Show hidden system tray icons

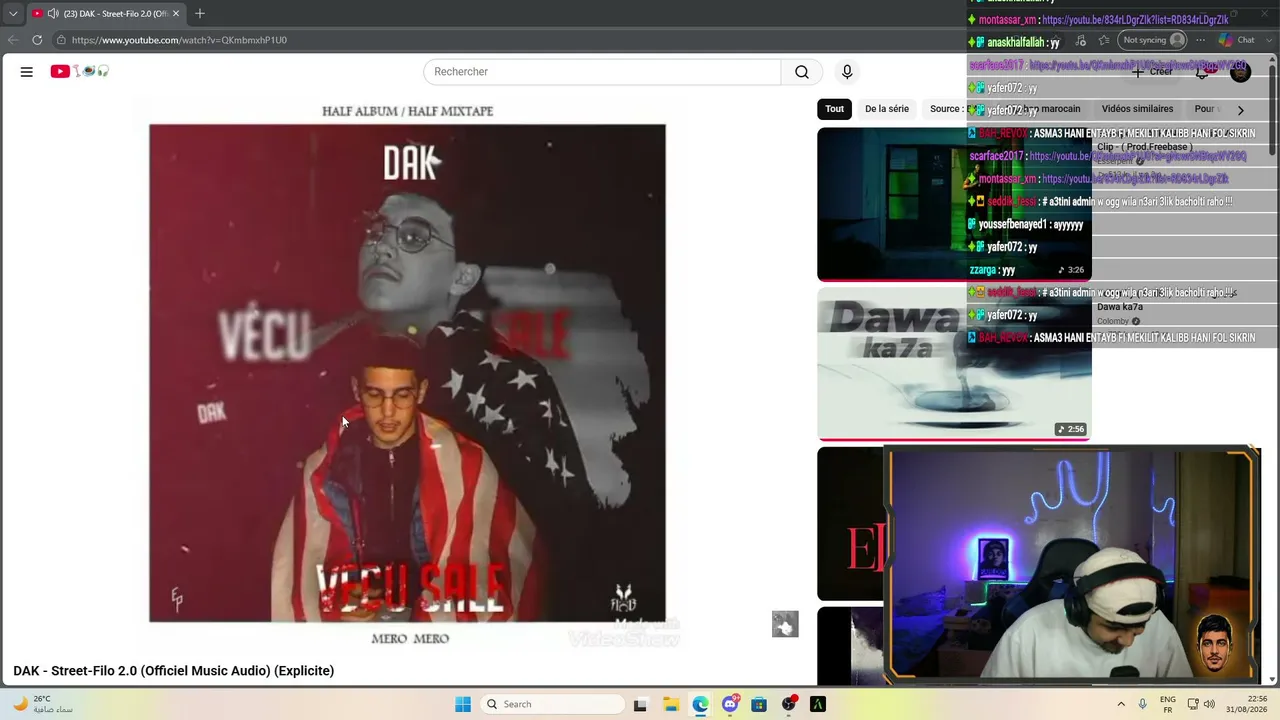[1121, 704]
